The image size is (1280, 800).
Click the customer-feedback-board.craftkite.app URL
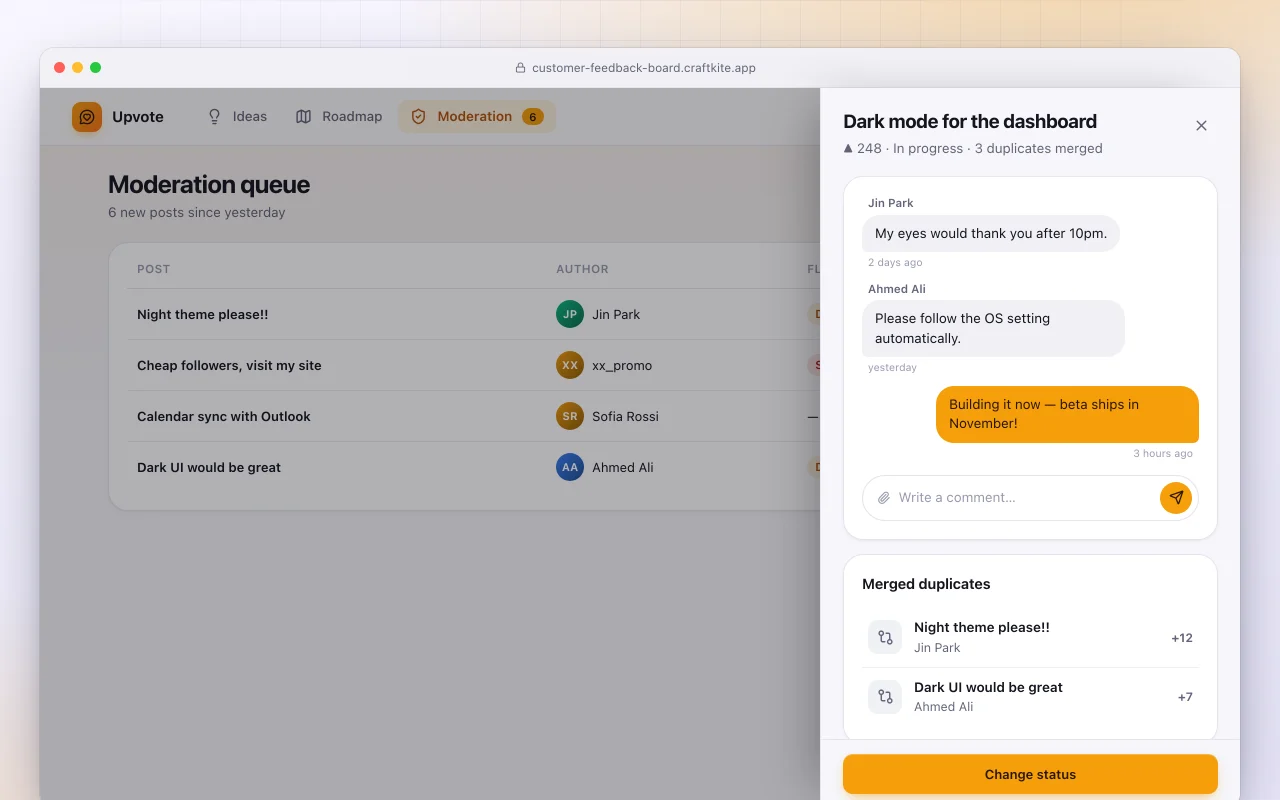[x=644, y=68]
